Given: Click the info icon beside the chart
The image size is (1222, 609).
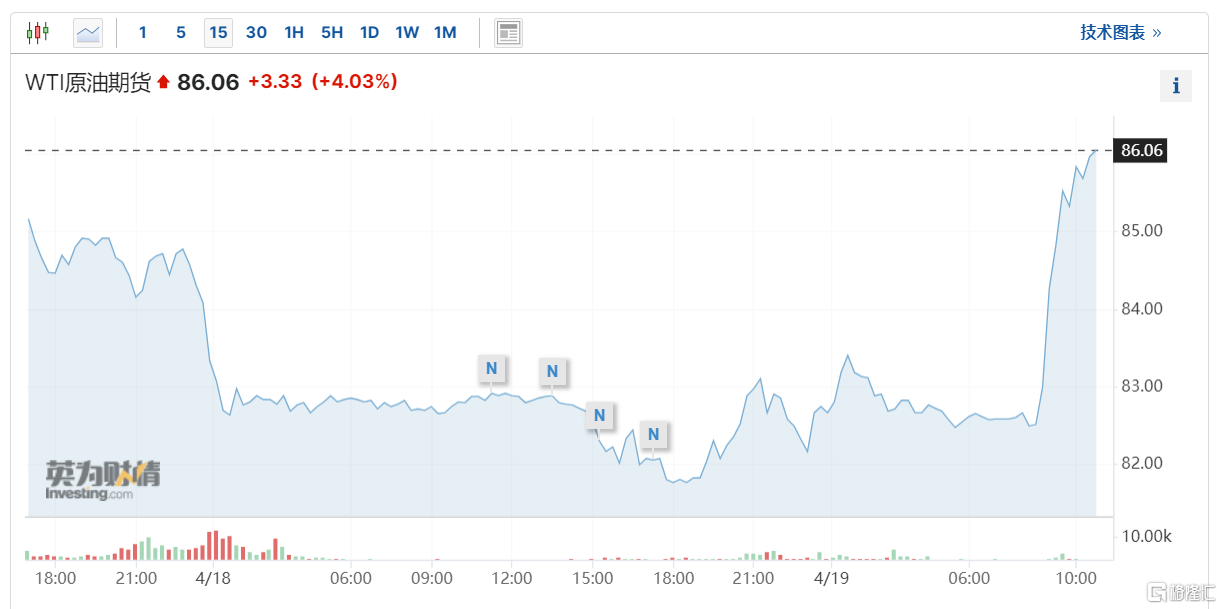Looking at the screenshot, I should coord(1175,86).
